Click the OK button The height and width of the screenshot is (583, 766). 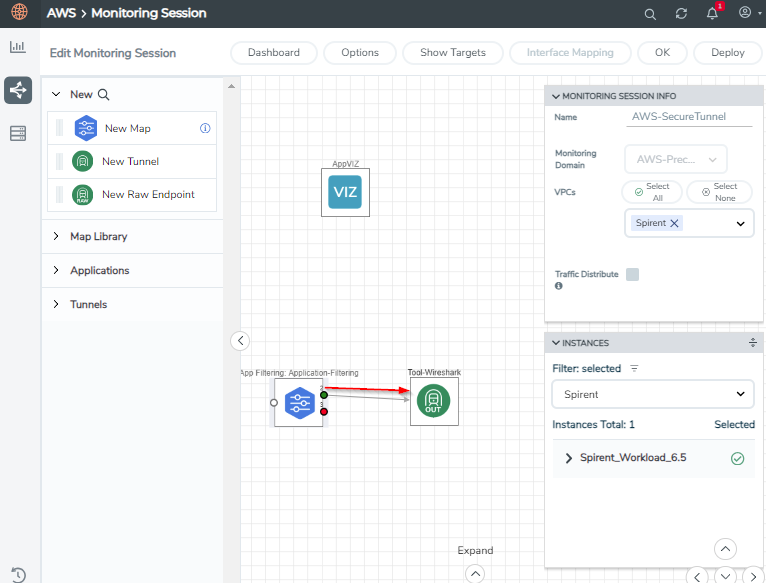(x=662, y=53)
